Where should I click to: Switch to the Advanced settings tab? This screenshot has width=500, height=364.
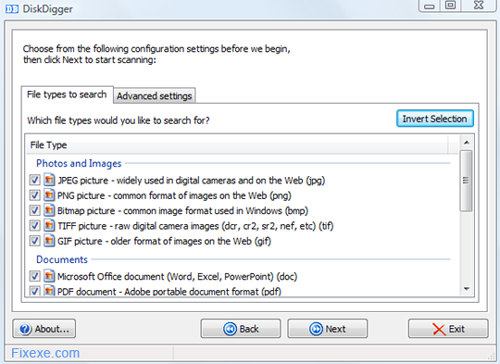point(154,96)
